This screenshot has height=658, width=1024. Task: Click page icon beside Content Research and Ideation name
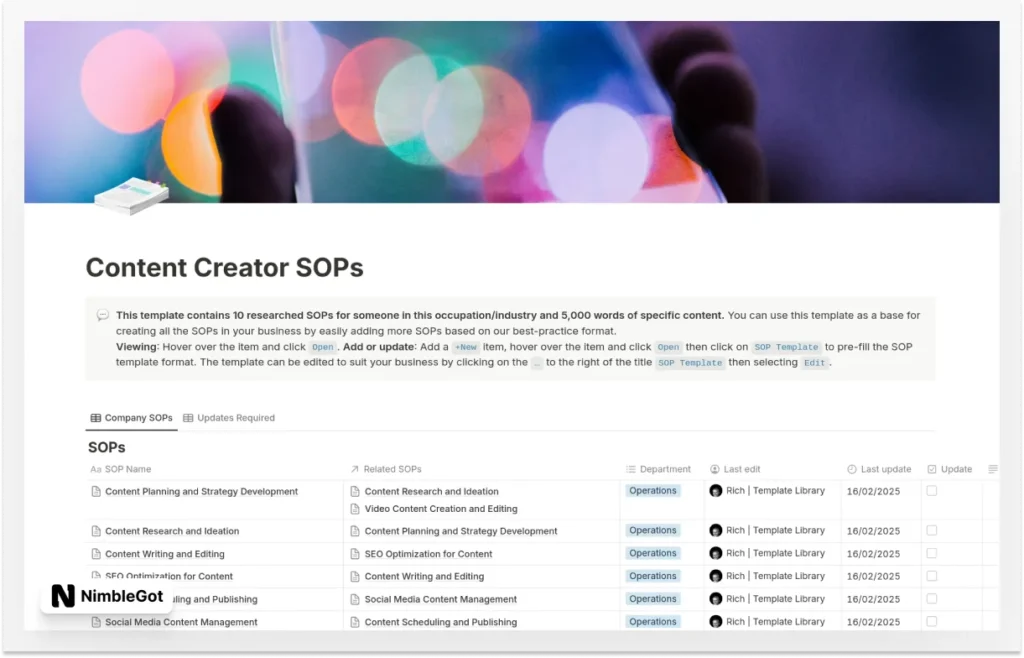pyautogui.click(x=96, y=531)
